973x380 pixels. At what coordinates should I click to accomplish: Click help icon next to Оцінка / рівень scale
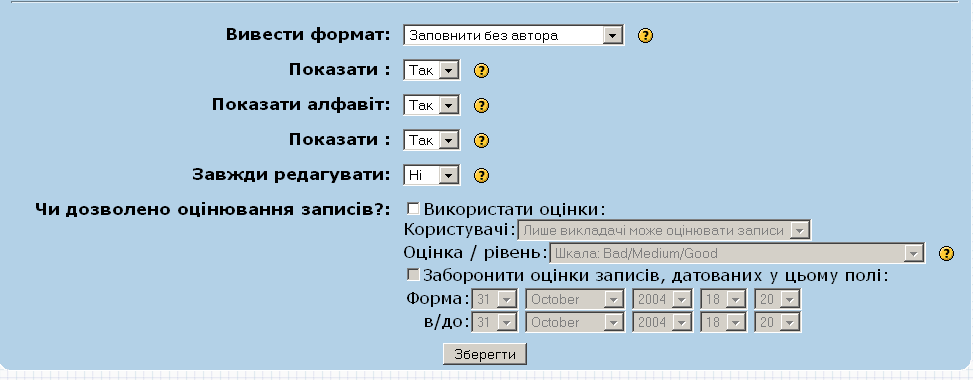(x=946, y=253)
